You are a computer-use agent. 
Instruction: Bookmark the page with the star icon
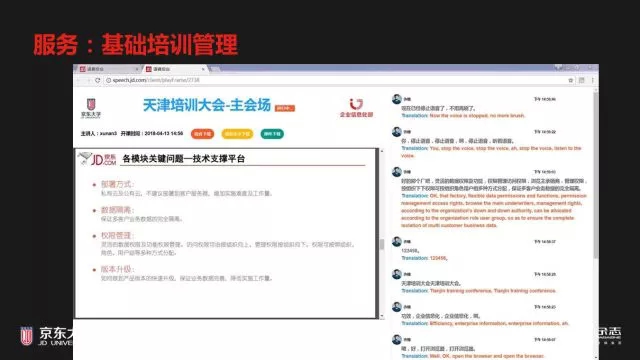[x=571, y=80]
